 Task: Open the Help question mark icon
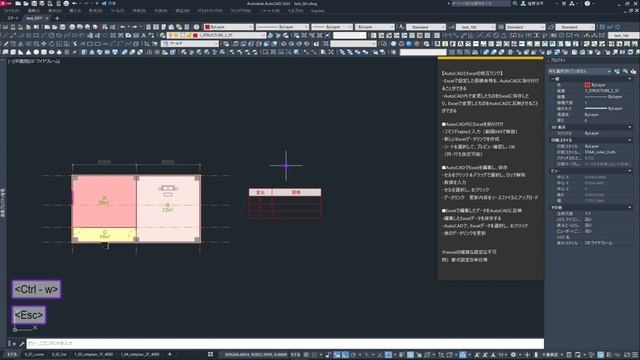click(x=587, y=3)
